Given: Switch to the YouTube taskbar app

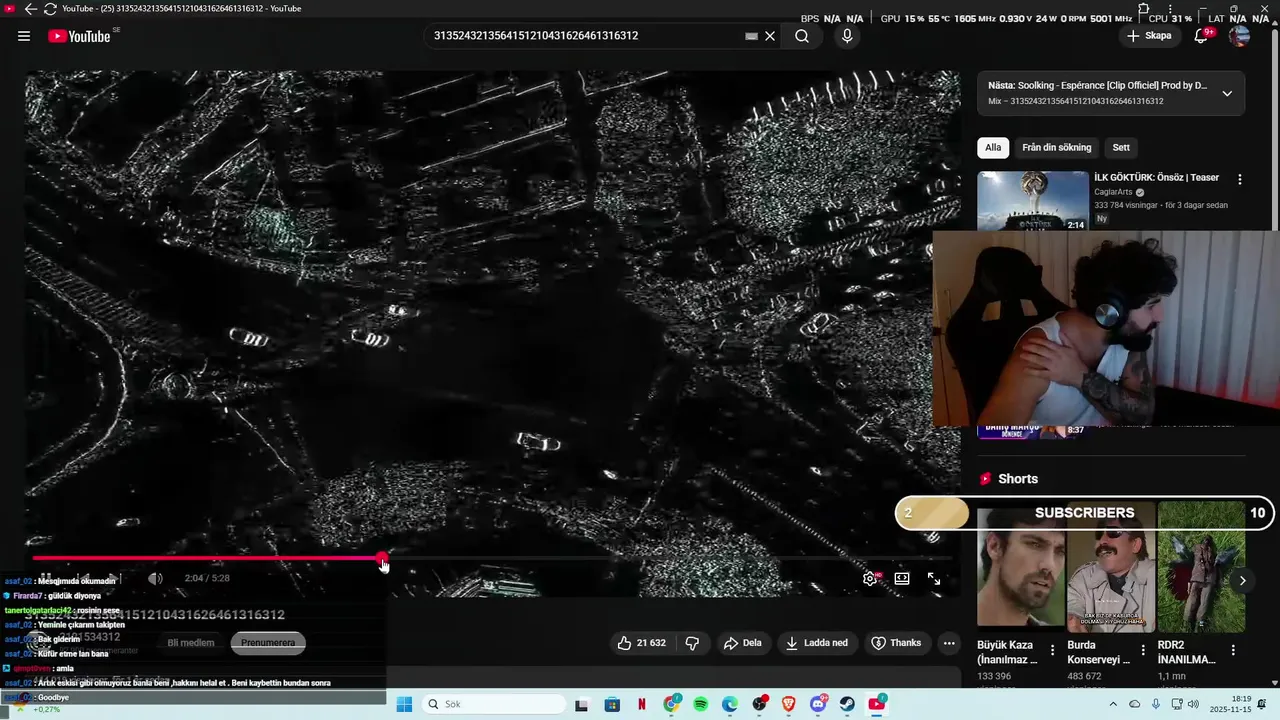Looking at the screenshot, I should [877, 704].
